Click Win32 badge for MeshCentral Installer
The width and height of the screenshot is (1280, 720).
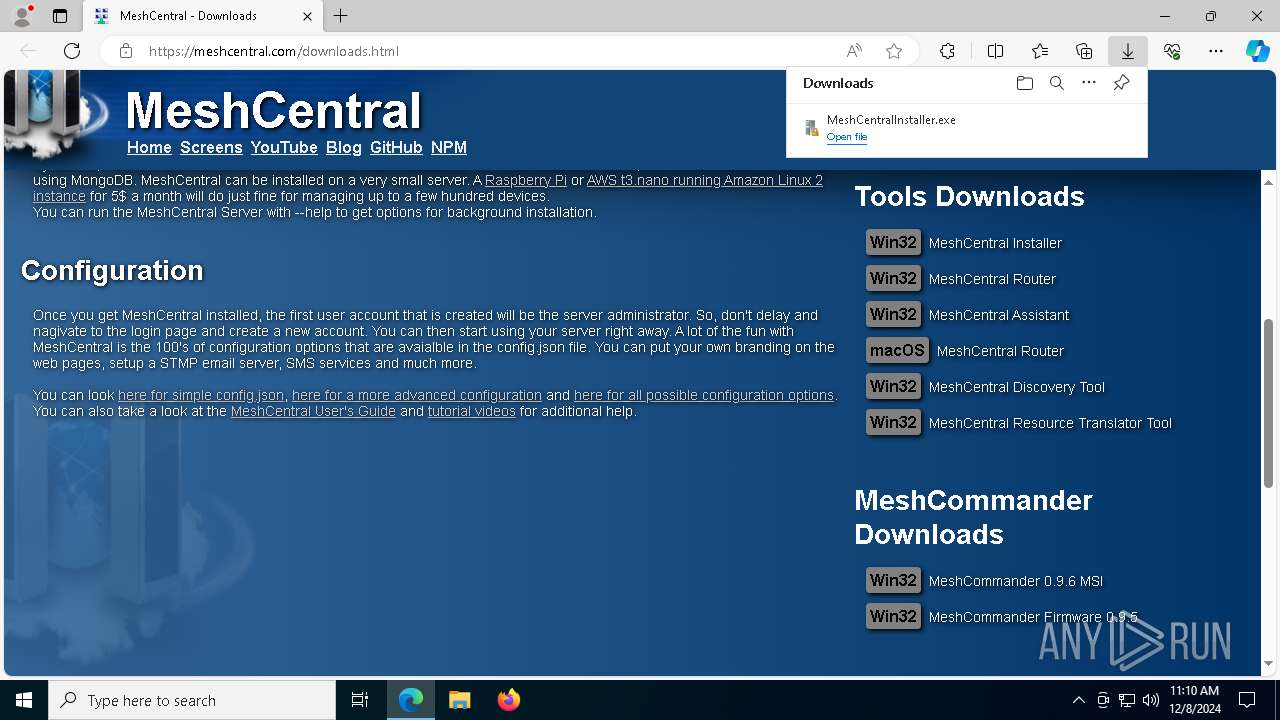coord(893,243)
